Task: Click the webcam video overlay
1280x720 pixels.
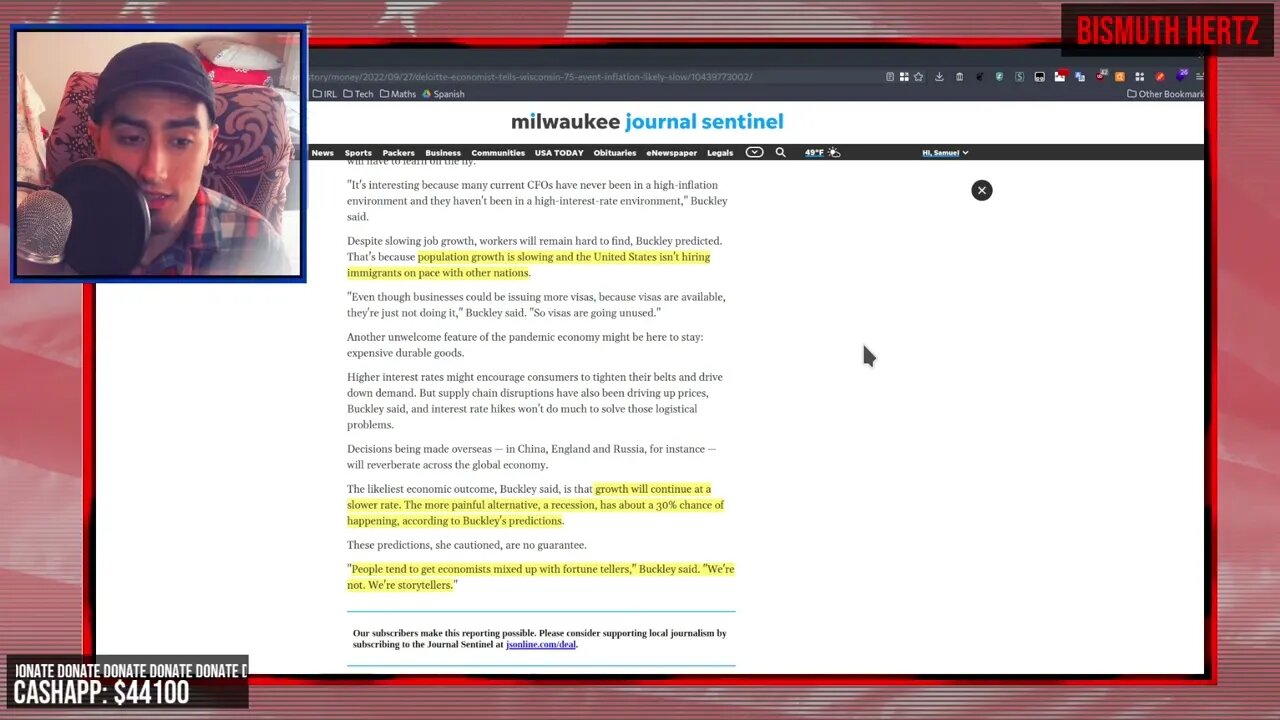Action: 158,153
